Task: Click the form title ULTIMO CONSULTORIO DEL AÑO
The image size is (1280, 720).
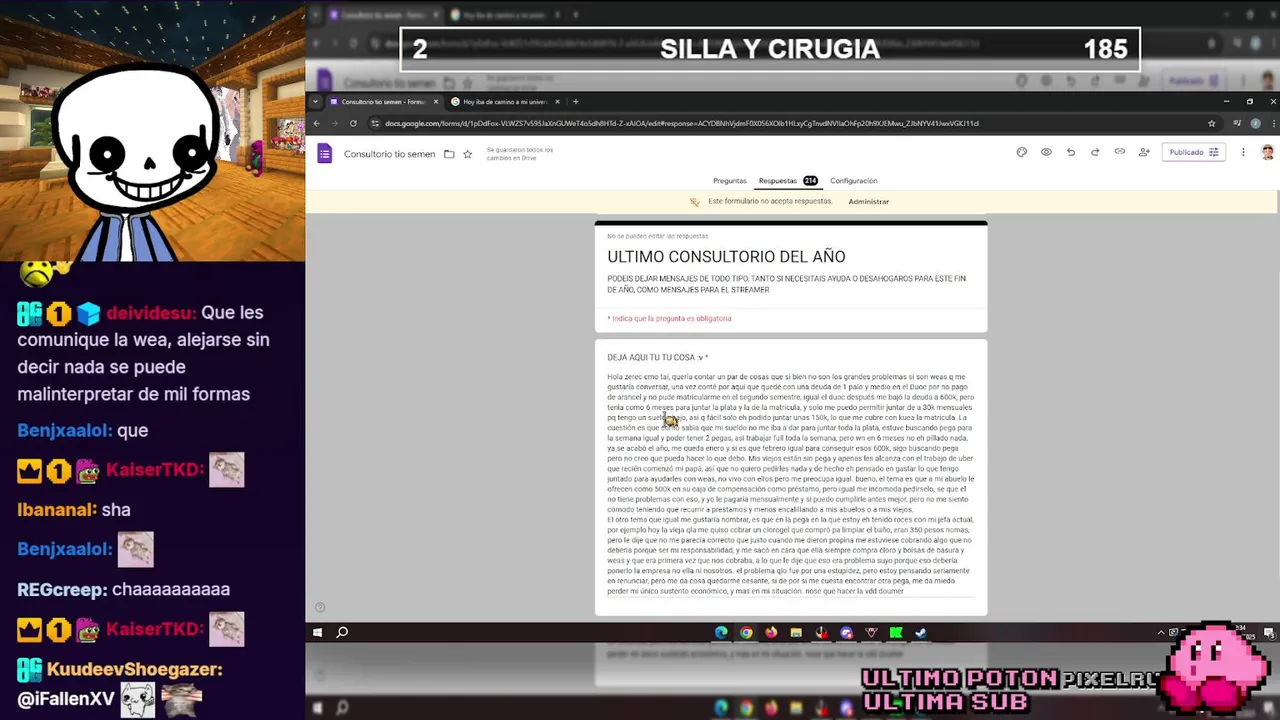Action: (726, 257)
